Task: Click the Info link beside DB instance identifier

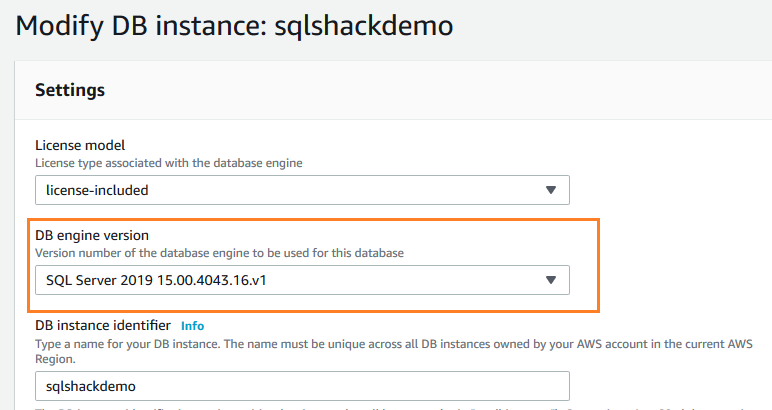Action: tap(192, 326)
